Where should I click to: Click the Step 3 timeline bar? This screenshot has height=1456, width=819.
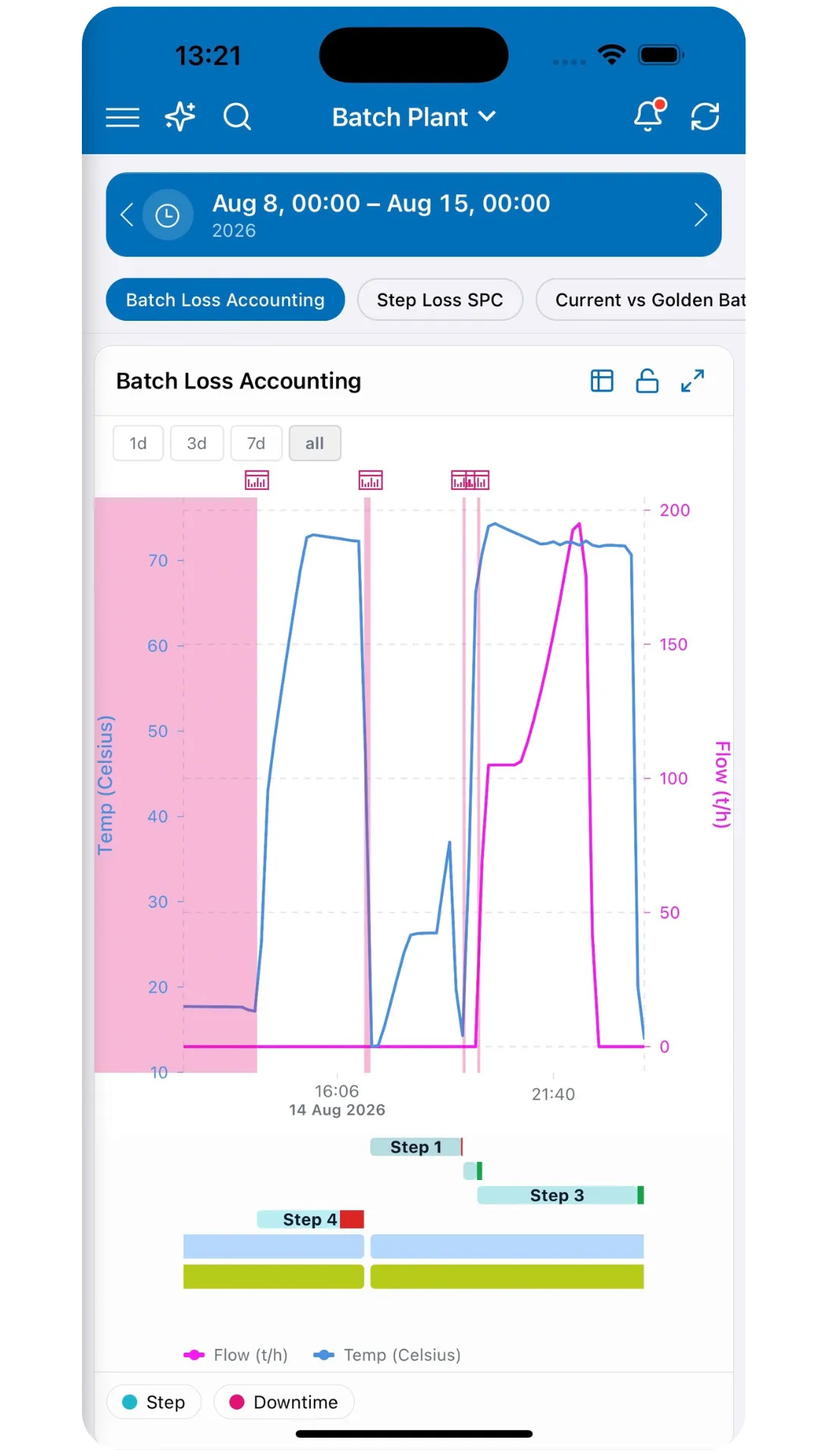tap(557, 1195)
